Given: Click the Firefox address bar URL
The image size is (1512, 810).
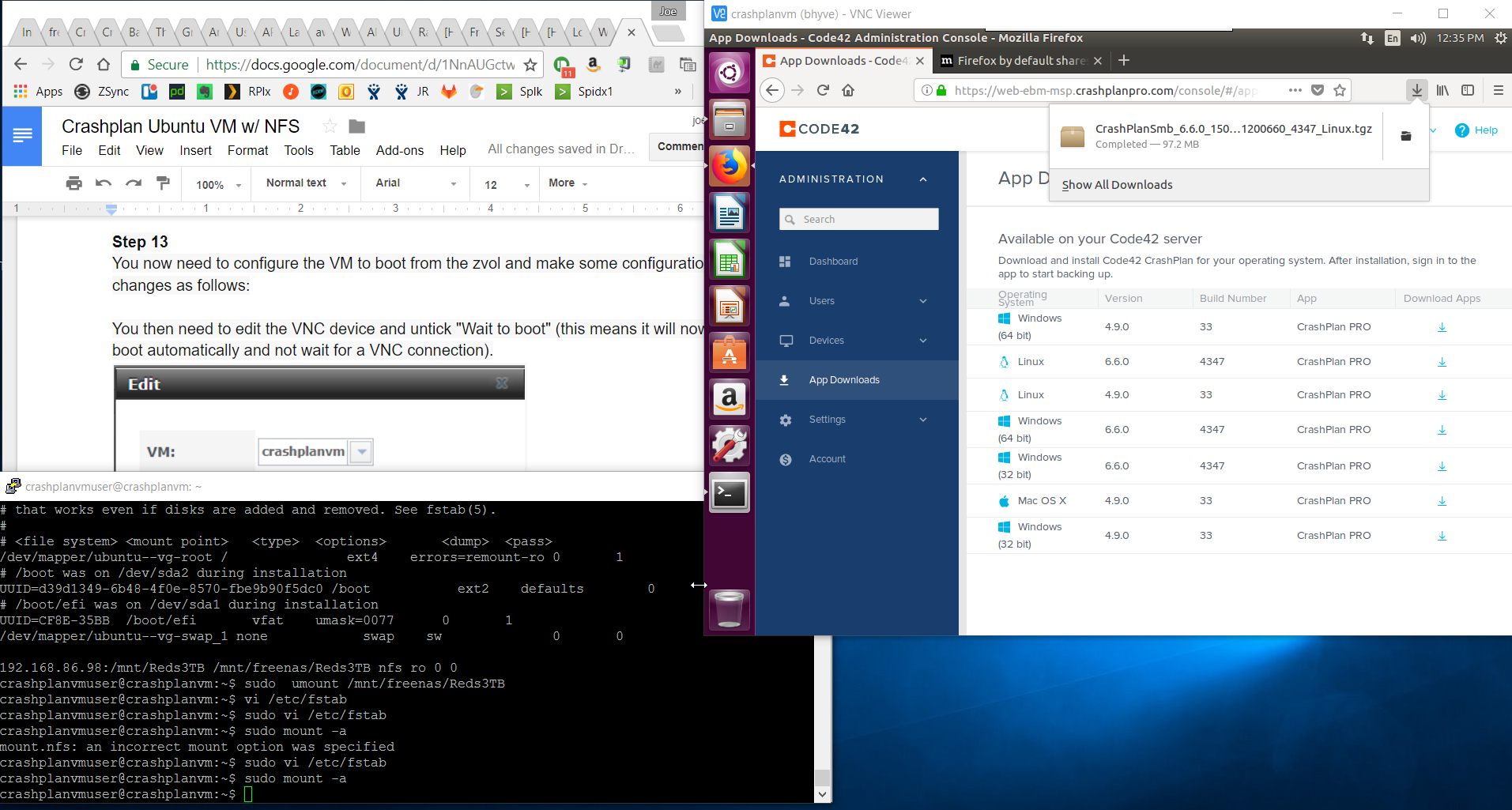Looking at the screenshot, I should click(x=1106, y=90).
